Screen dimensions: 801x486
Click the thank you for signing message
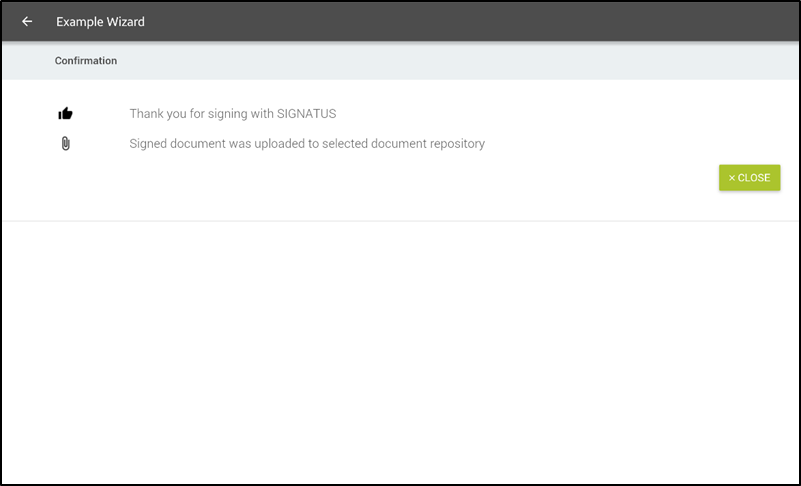click(x=233, y=114)
